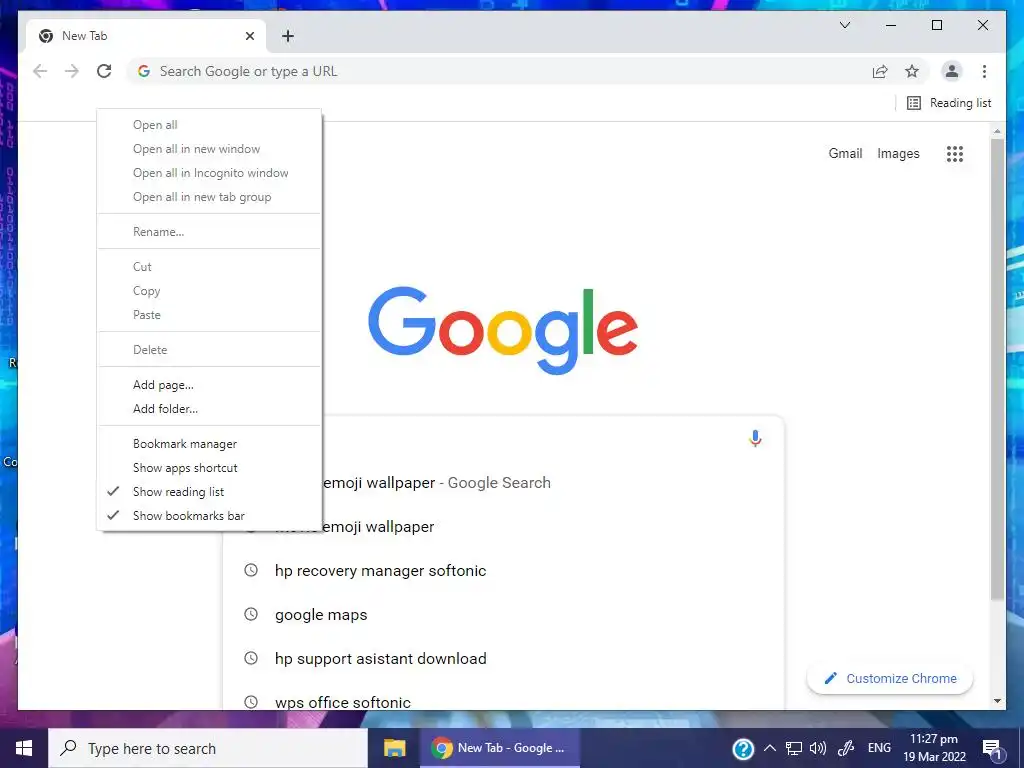Click the ENG language indicator
Screen dimensions: 1024x768
879,748
